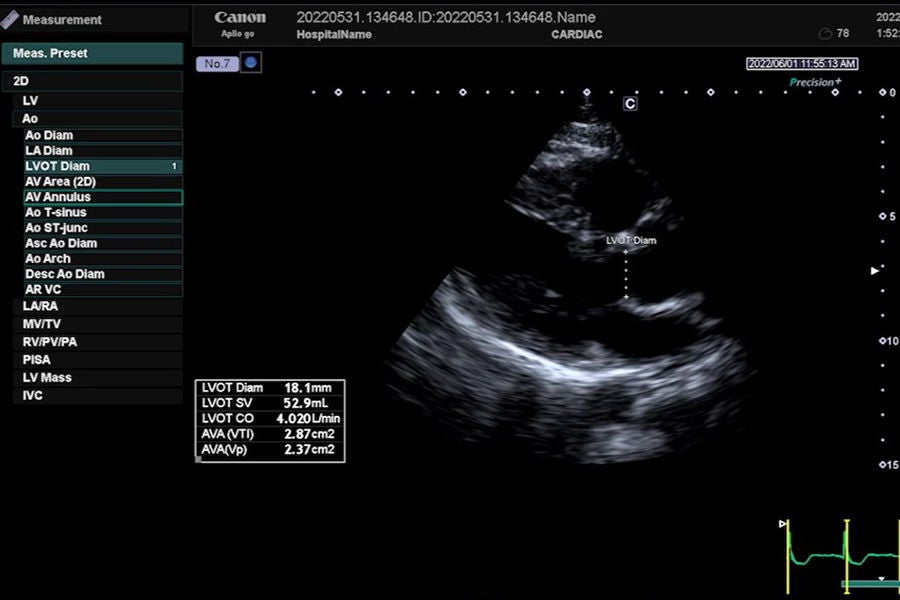Select the C orientation marker on the scan

[630, 103]
